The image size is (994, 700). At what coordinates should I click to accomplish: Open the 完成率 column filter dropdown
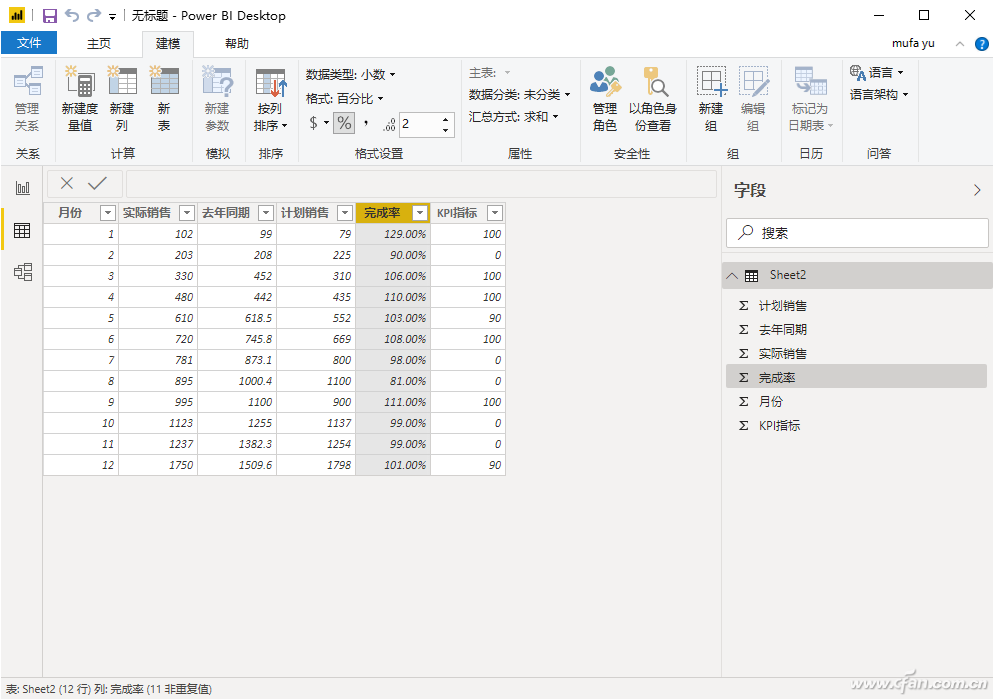pyautogui.click(x=420, y=213)
